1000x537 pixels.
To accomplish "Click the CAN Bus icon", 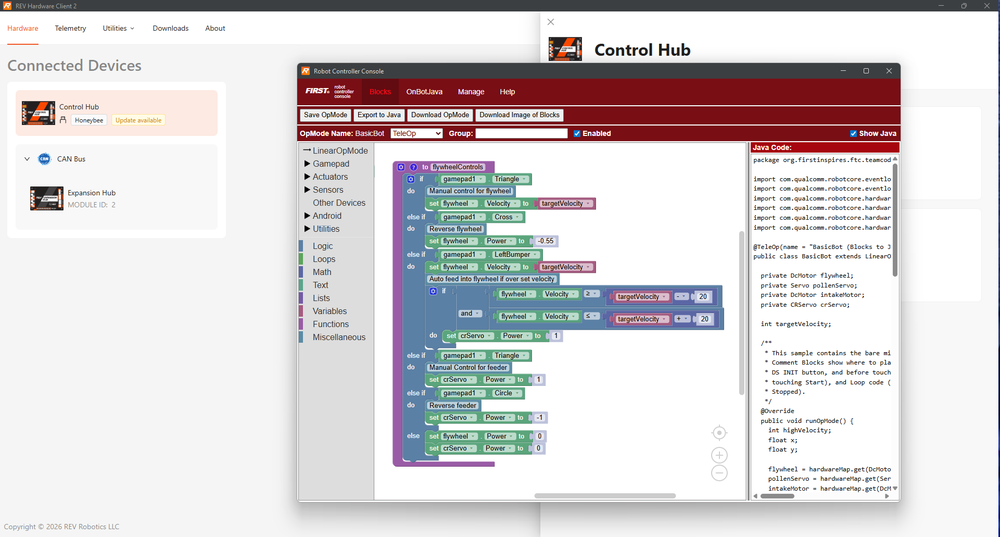I will tap(44, 159).
